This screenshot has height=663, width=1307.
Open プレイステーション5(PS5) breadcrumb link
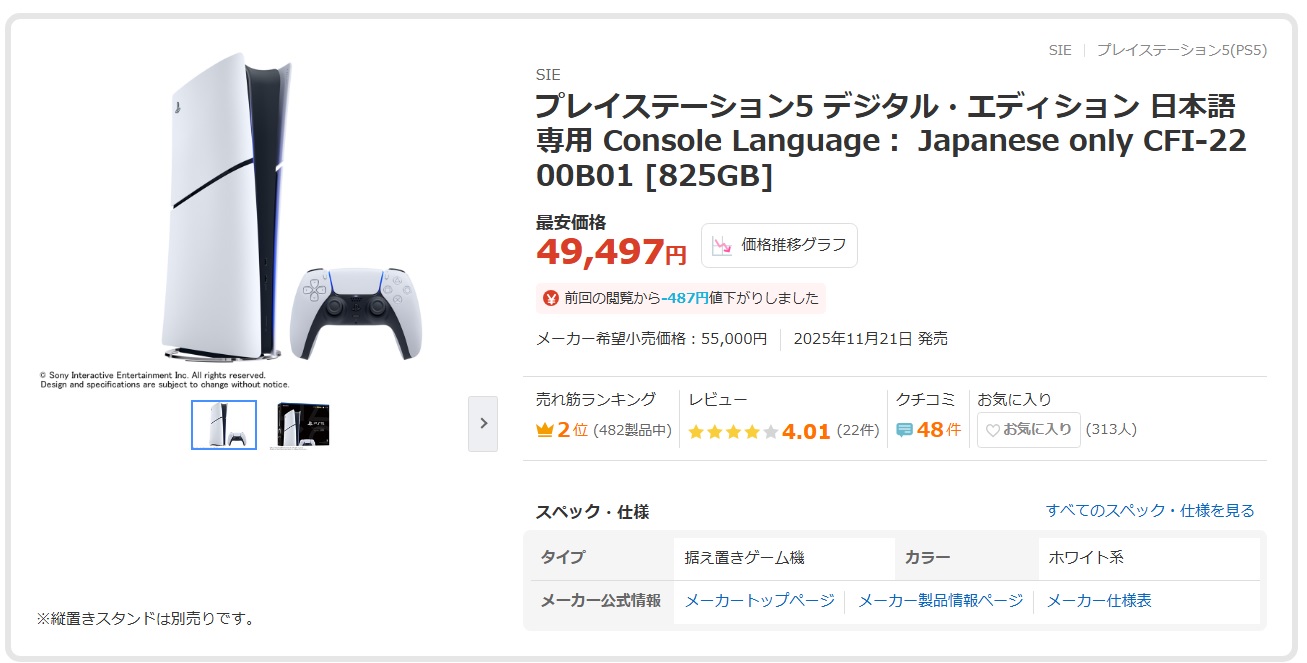tap(1181, 50)
